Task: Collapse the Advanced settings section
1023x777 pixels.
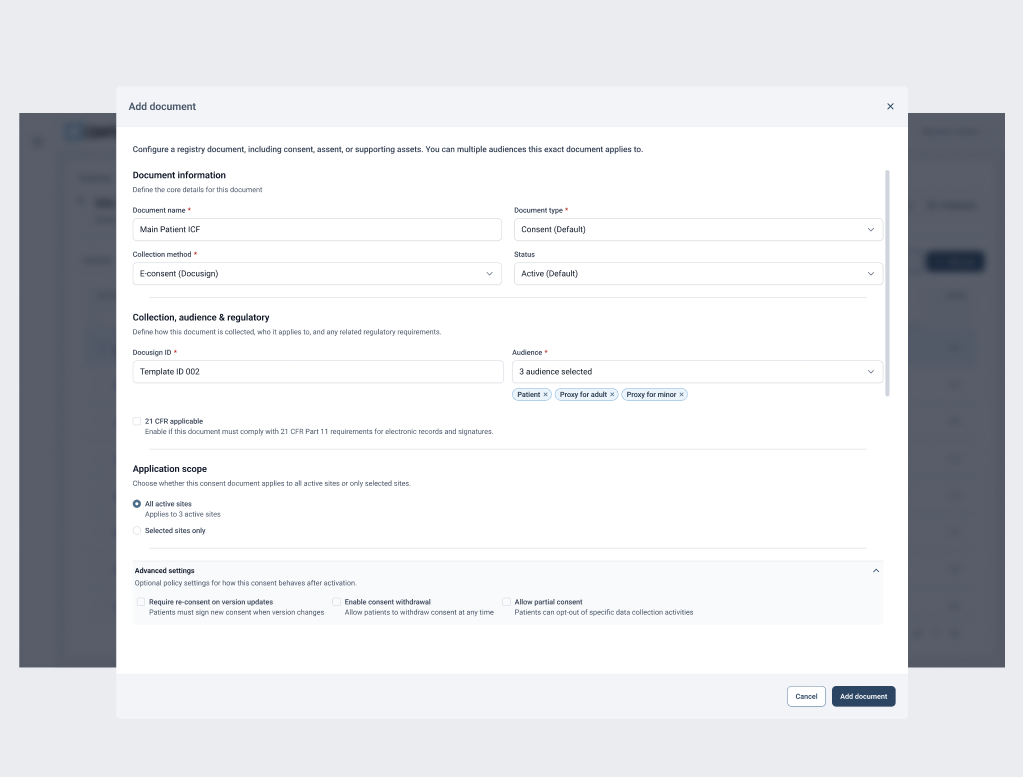Action: pyautogui.click(x=876, y=571)
